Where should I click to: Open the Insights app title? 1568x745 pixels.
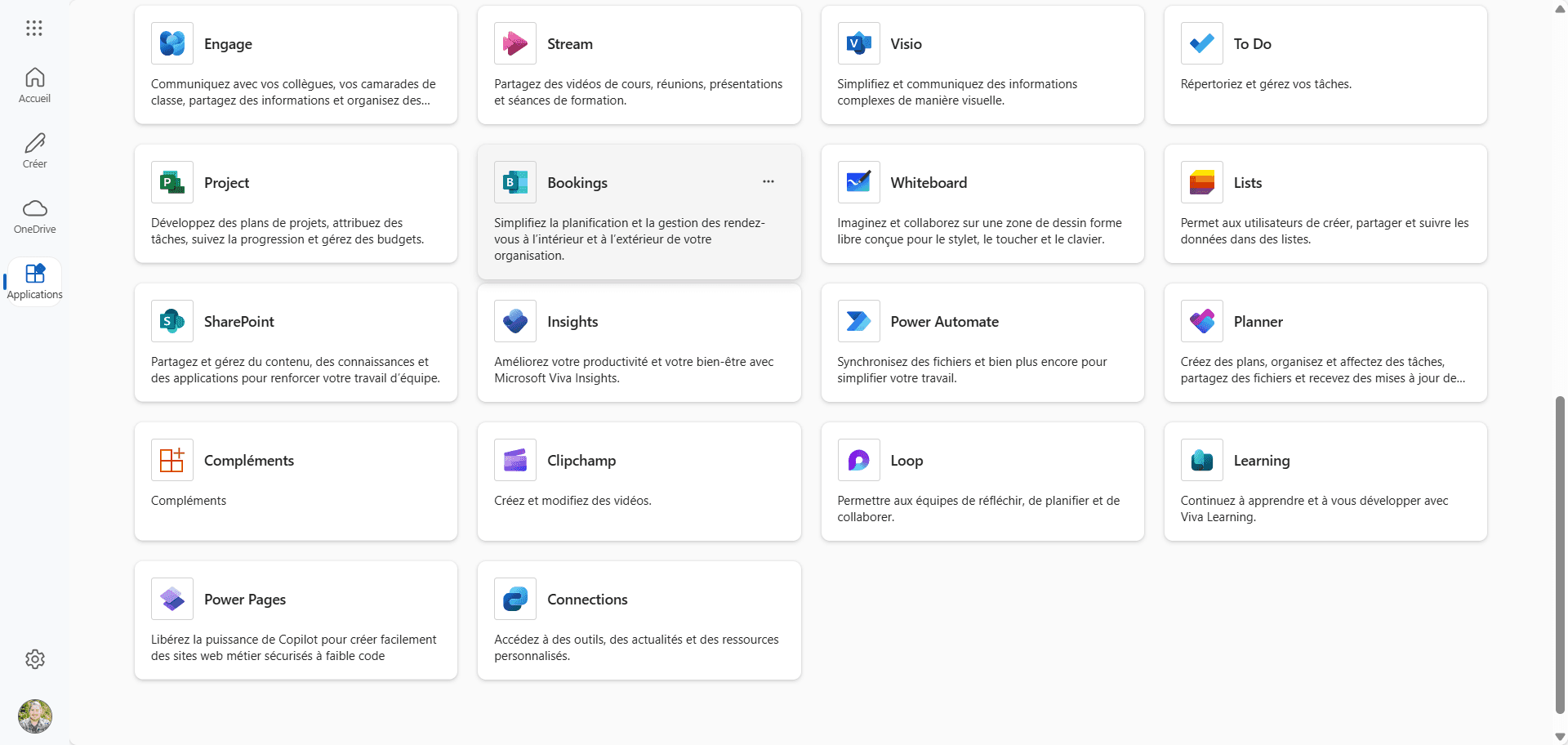[572, 322]
